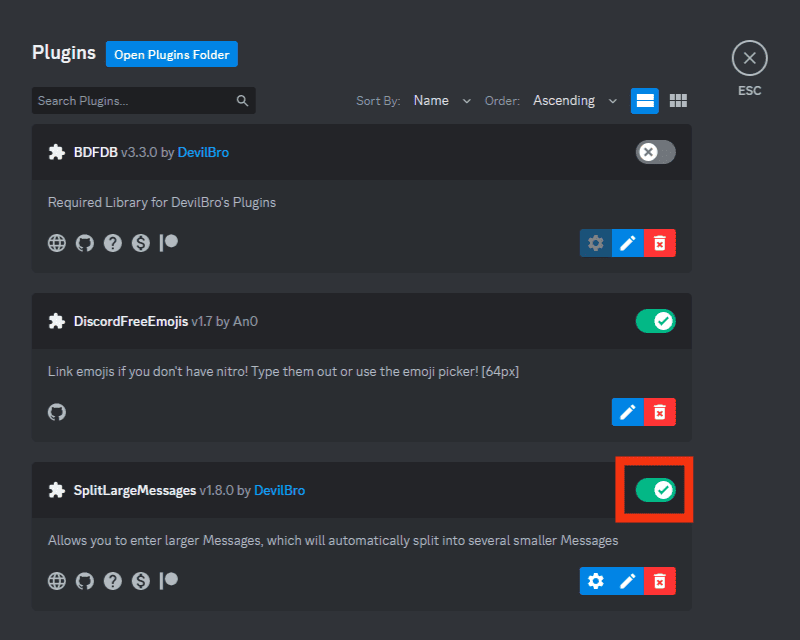Open BDFDB GitHub source icon

85,243
